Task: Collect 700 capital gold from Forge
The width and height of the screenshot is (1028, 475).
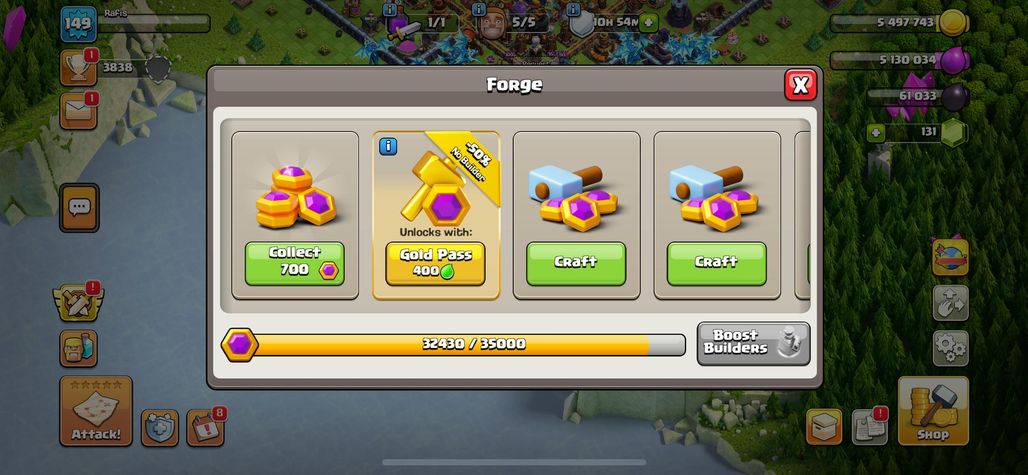Action: click(294, 263)
